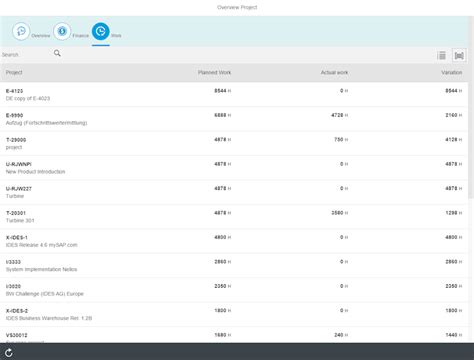The height and width of the screenshot is (360, 474).
Task: Click actual work 750 H for T-29000
Action: pos(341,139)
